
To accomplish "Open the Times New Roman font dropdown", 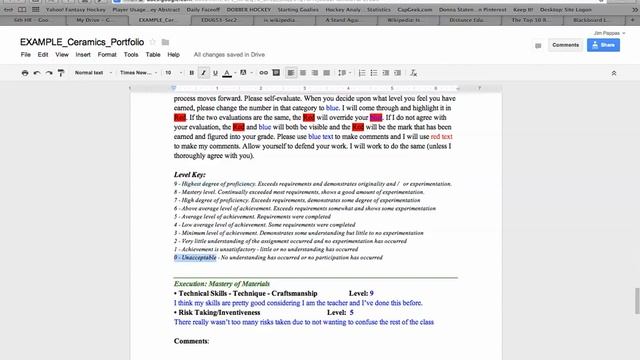I will click(x=138, y=73).
